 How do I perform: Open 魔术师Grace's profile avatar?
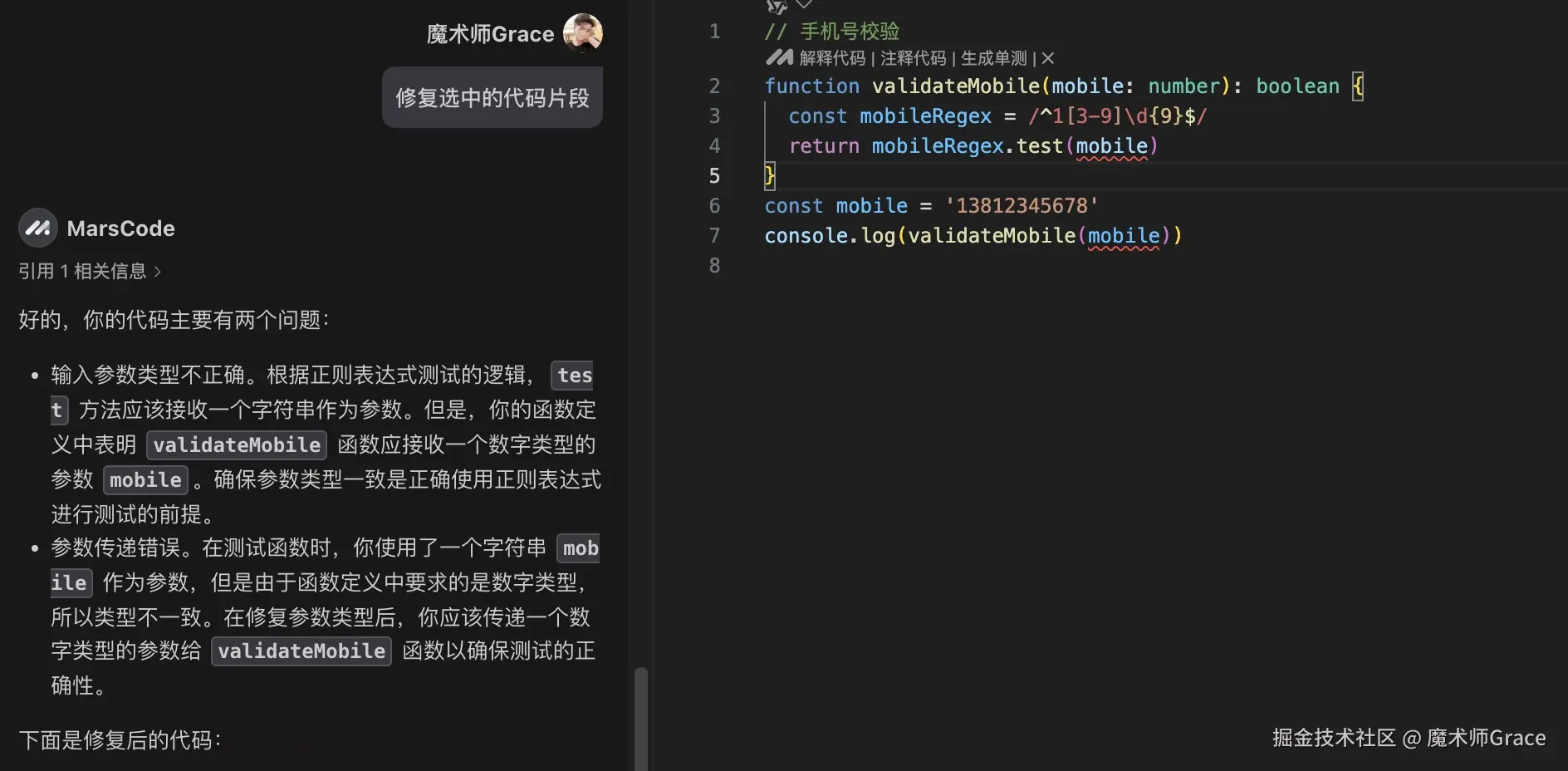[583, 33]
